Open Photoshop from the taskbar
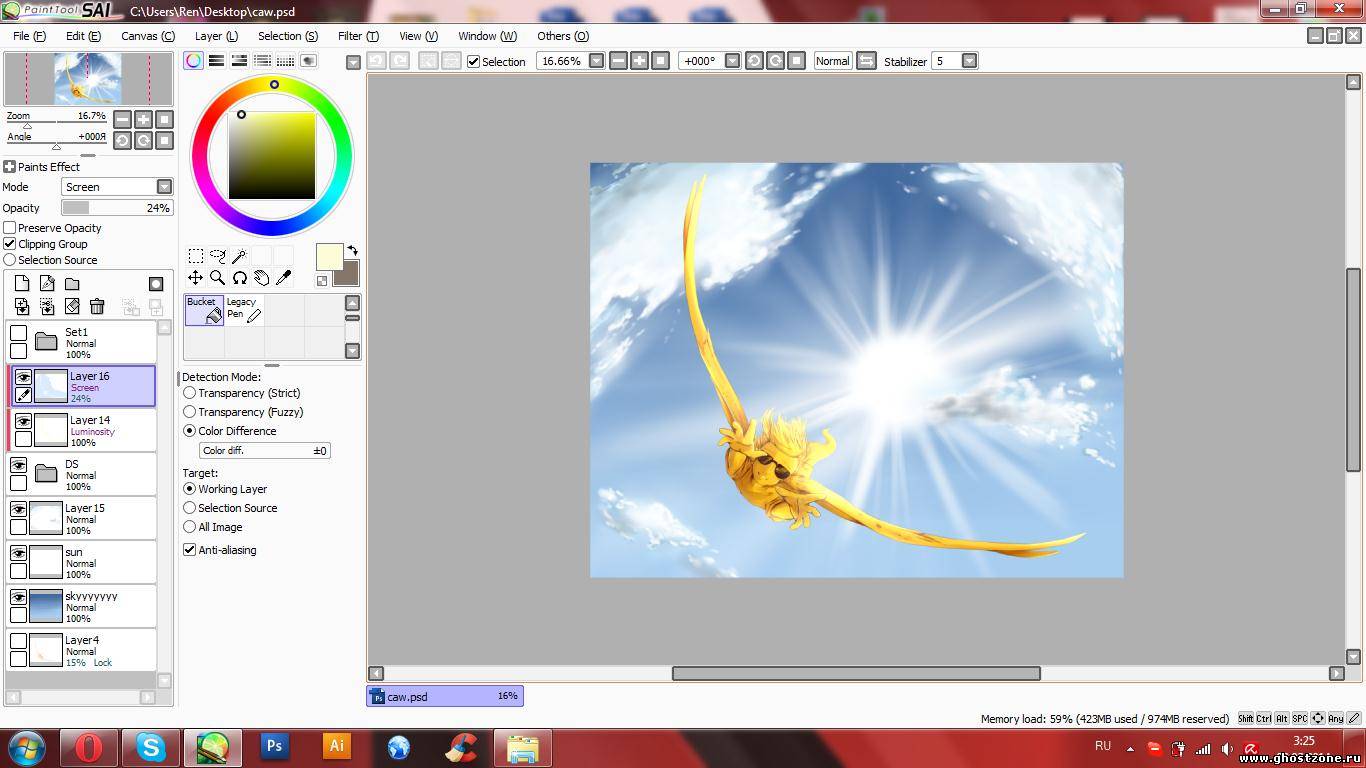1366x768 pixels. coord(274,746)
